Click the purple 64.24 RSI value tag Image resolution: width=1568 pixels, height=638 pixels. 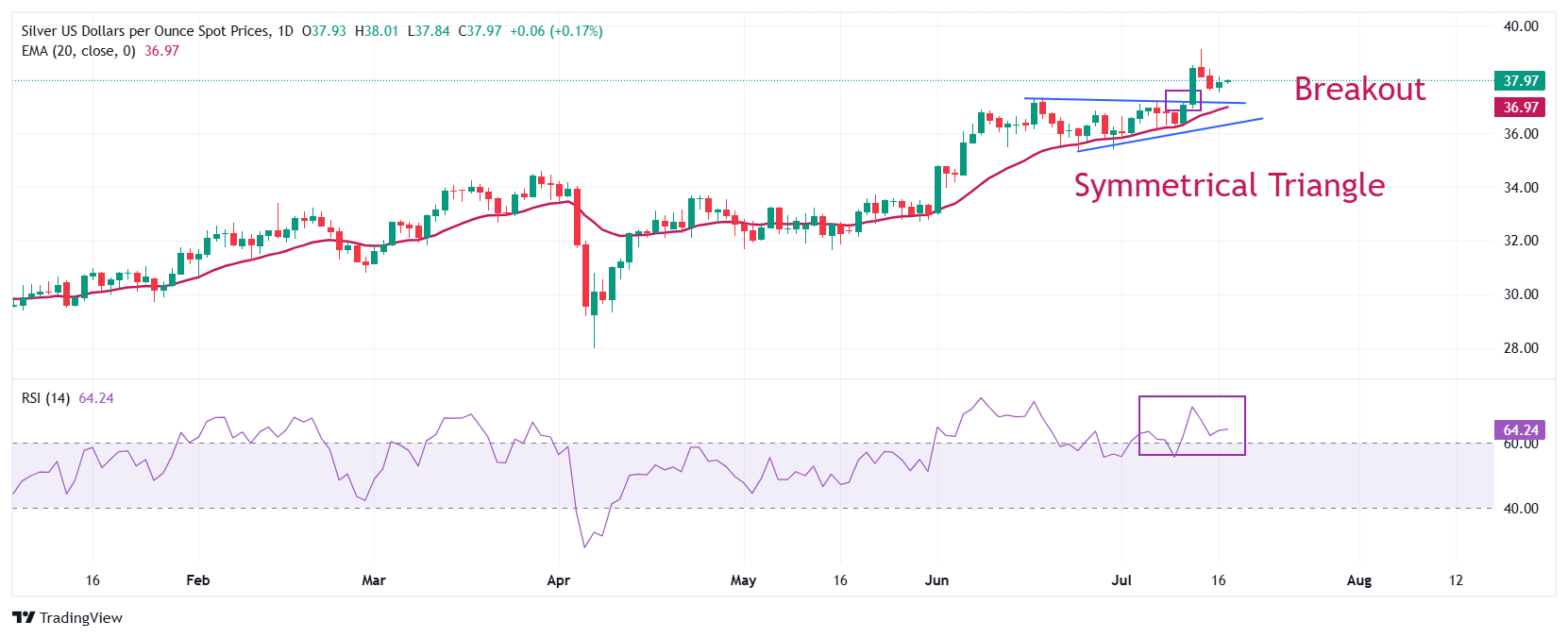1520,430
